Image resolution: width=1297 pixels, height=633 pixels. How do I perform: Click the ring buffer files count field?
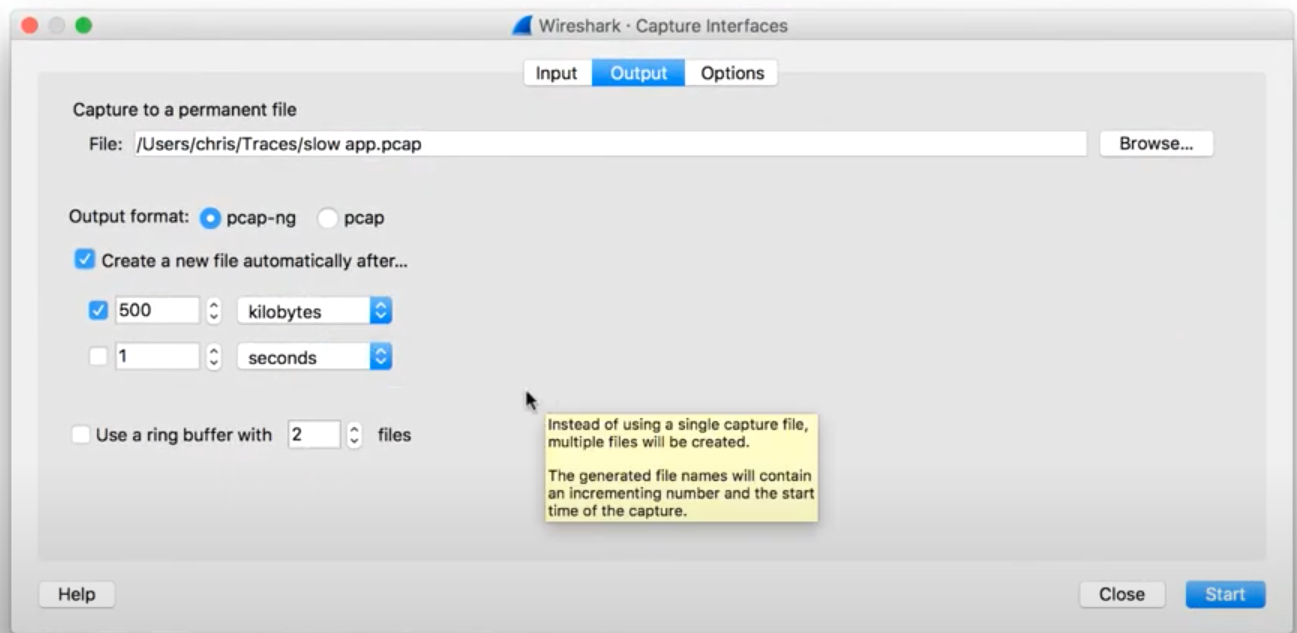[x=314, y=435]
